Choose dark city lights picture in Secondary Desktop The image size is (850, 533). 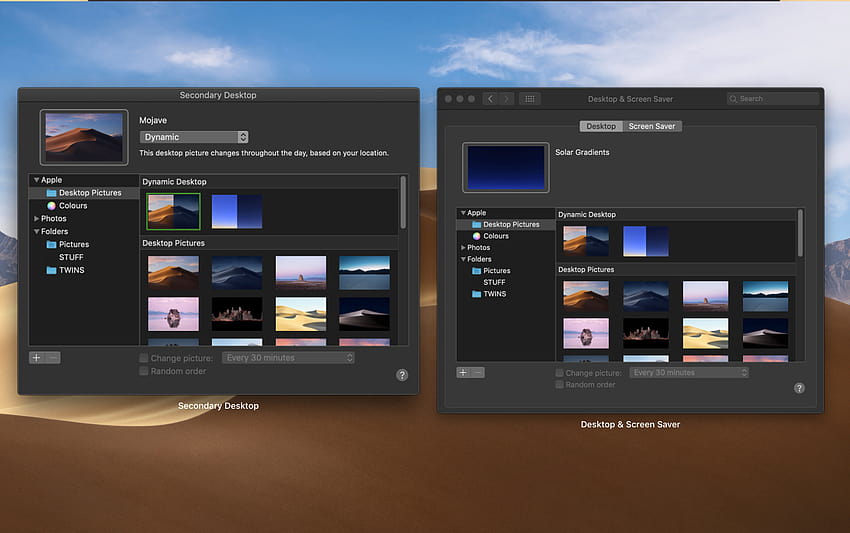pyautogui.click(x=237, y=314)
